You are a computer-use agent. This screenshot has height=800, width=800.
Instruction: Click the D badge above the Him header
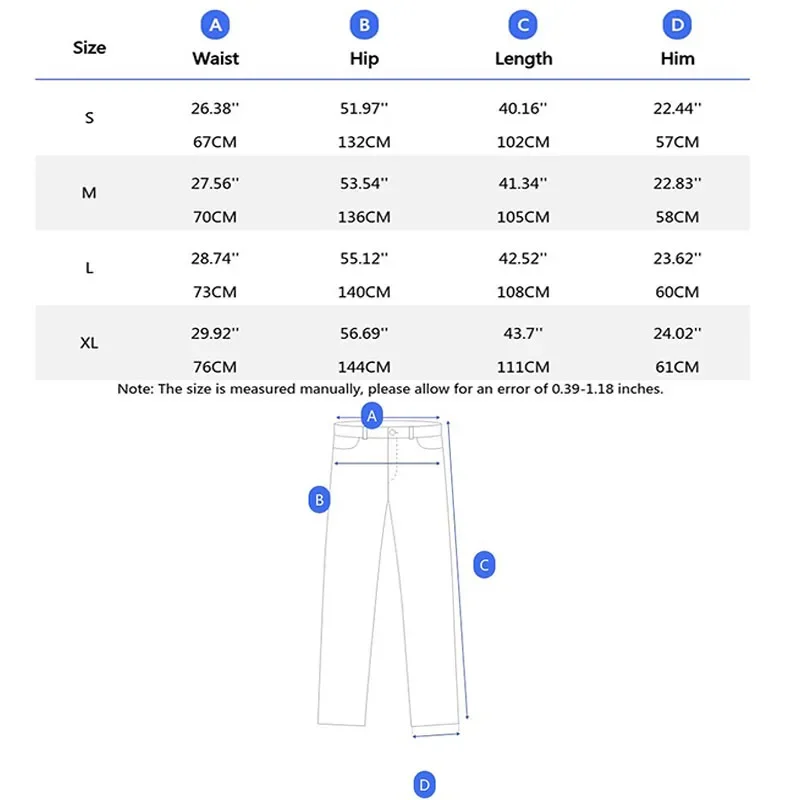pyautogui.click(x=678, y=24)
